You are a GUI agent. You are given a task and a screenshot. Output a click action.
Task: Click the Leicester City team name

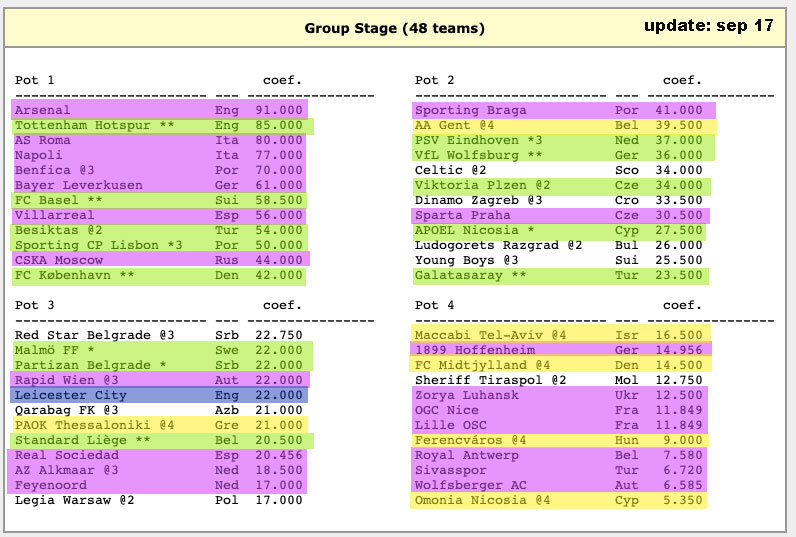[71, 395]
